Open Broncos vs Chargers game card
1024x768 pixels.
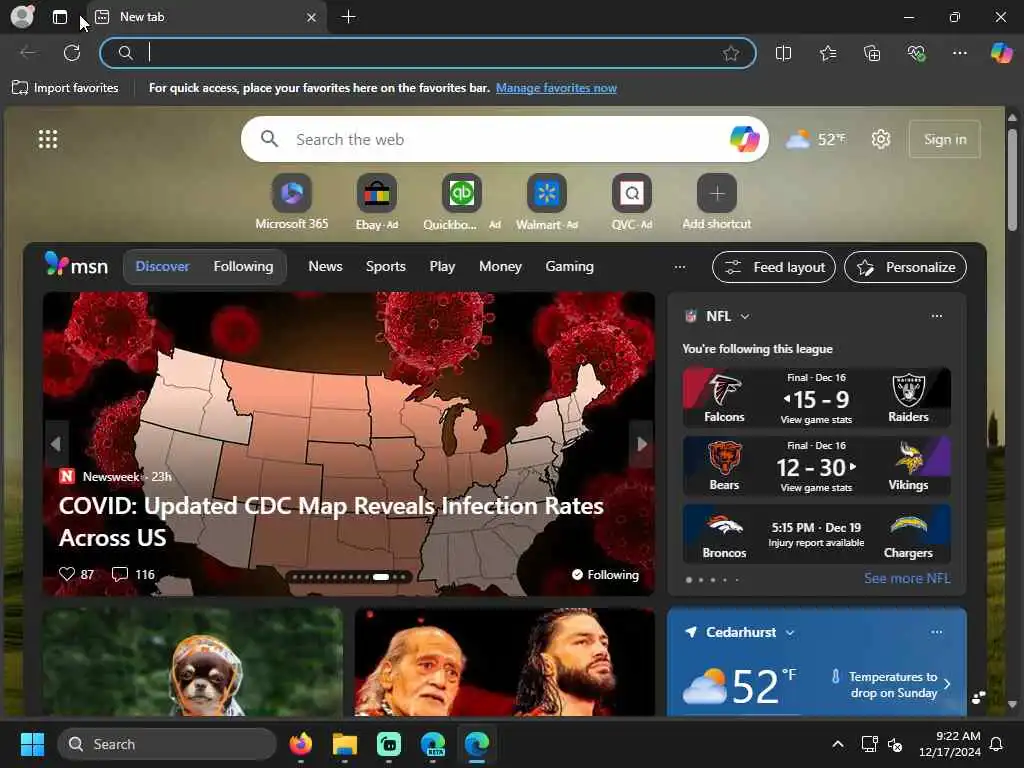point(816,533)
